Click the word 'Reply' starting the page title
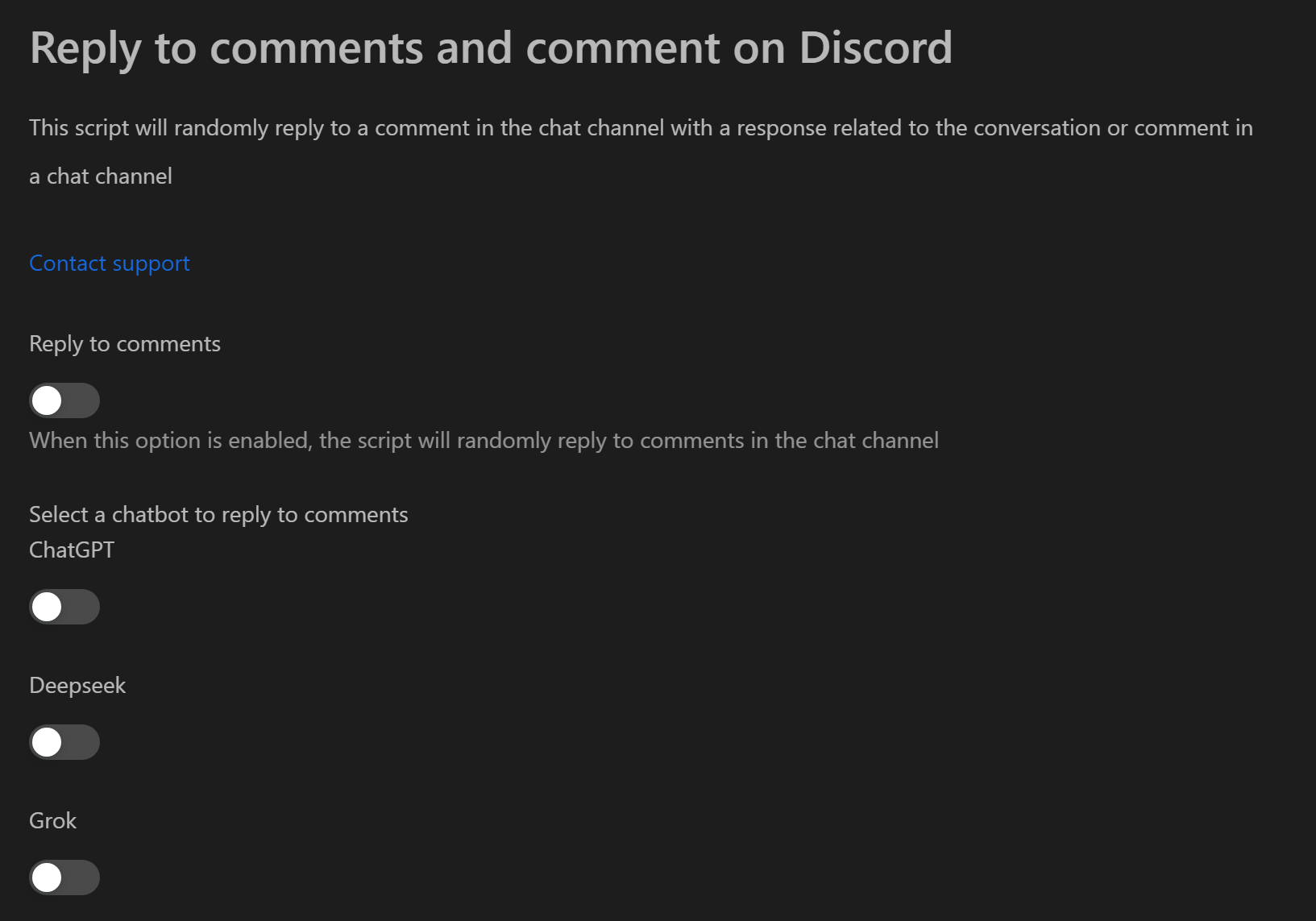 coord(85,49)
